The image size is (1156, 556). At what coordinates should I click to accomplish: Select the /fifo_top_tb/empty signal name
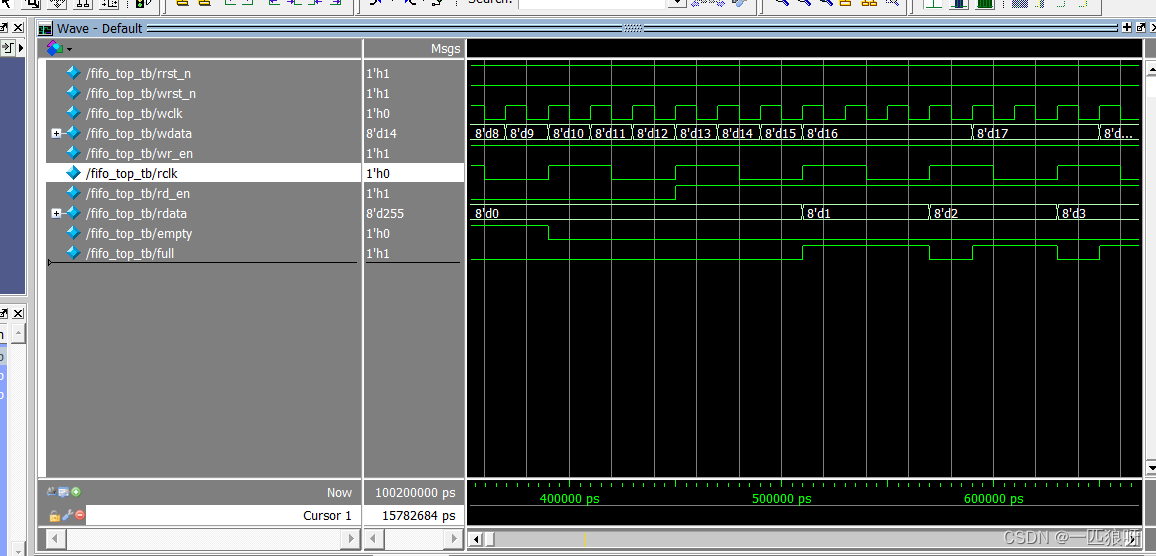point(139,233)
